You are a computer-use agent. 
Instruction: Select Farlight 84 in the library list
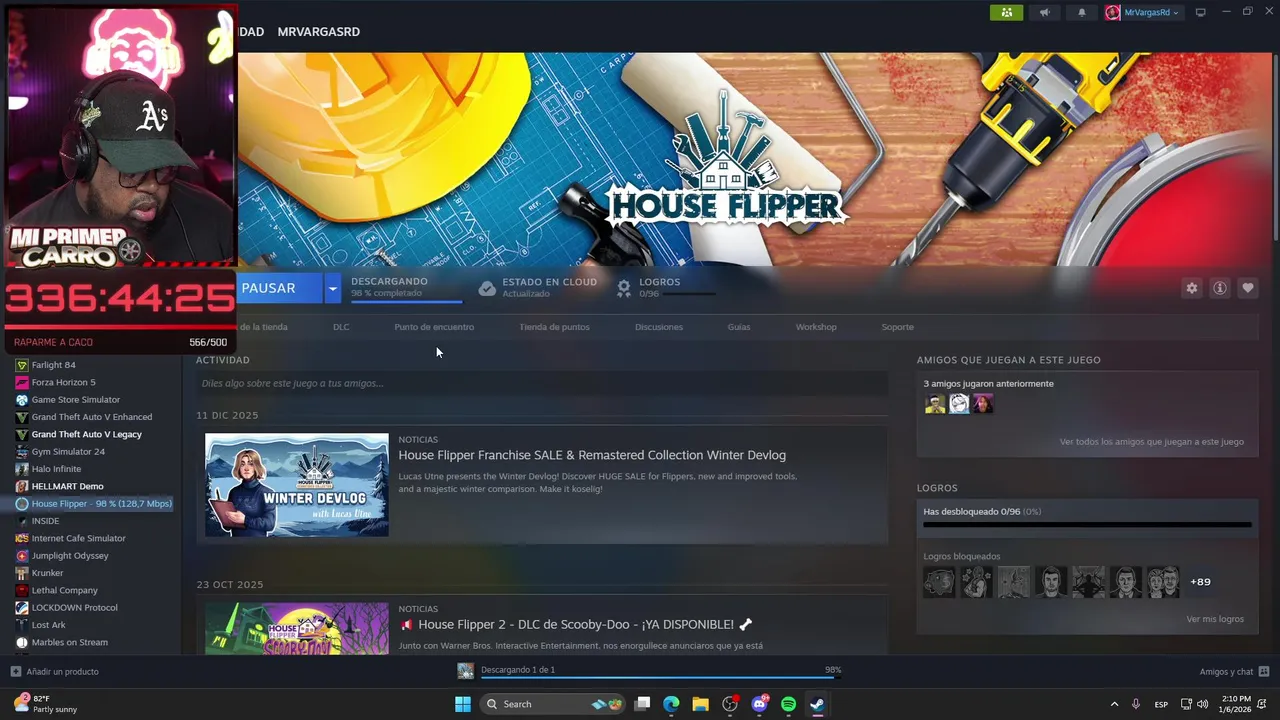pyautogui.click(x=53, y=365)
